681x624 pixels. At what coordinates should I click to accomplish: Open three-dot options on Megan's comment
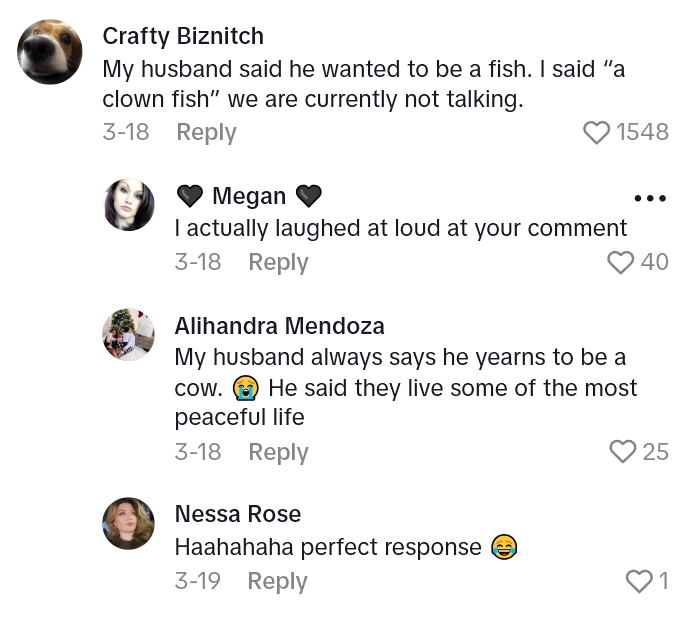649,198
